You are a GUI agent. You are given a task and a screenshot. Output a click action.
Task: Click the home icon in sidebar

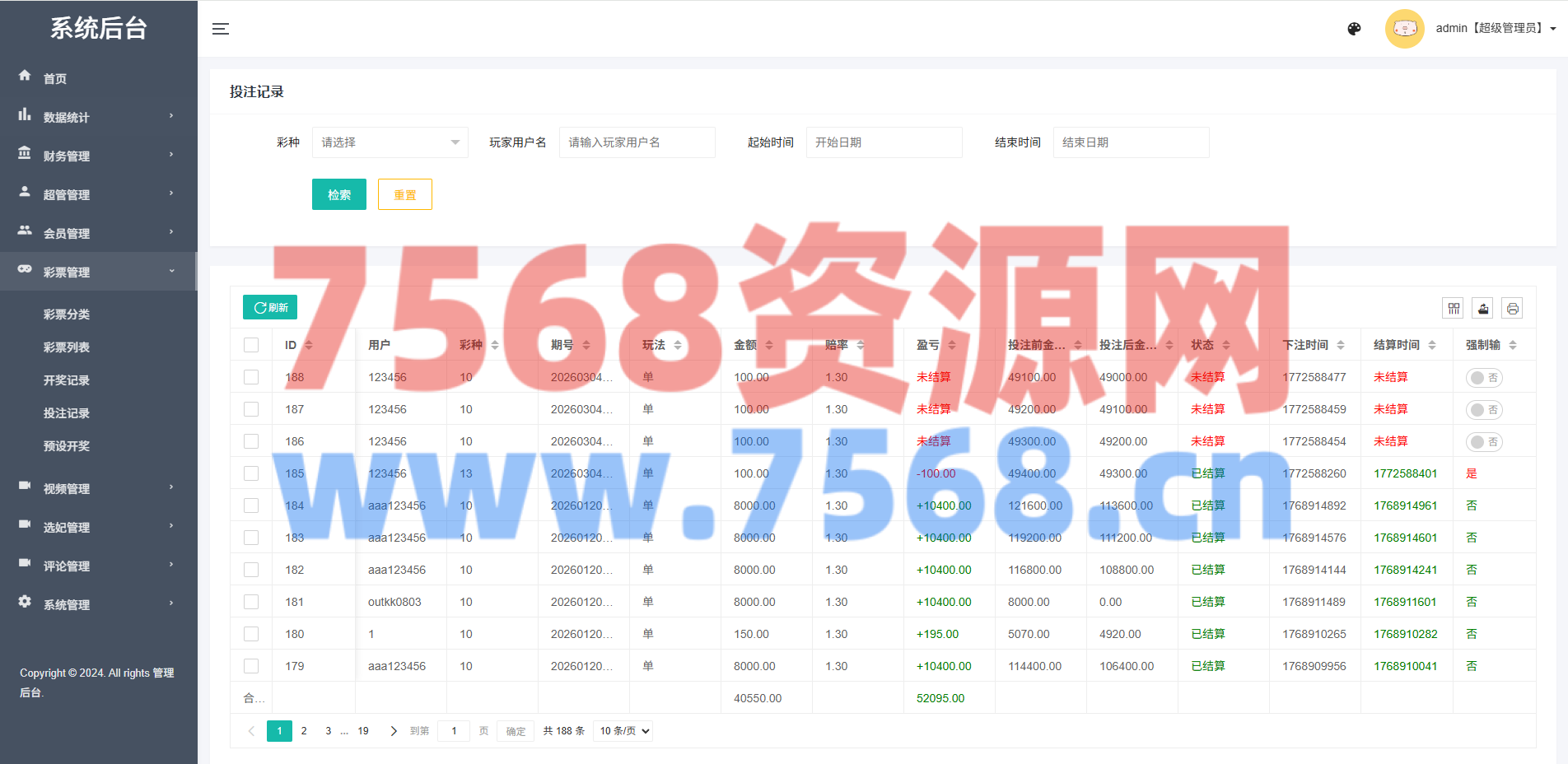[25, 76]
